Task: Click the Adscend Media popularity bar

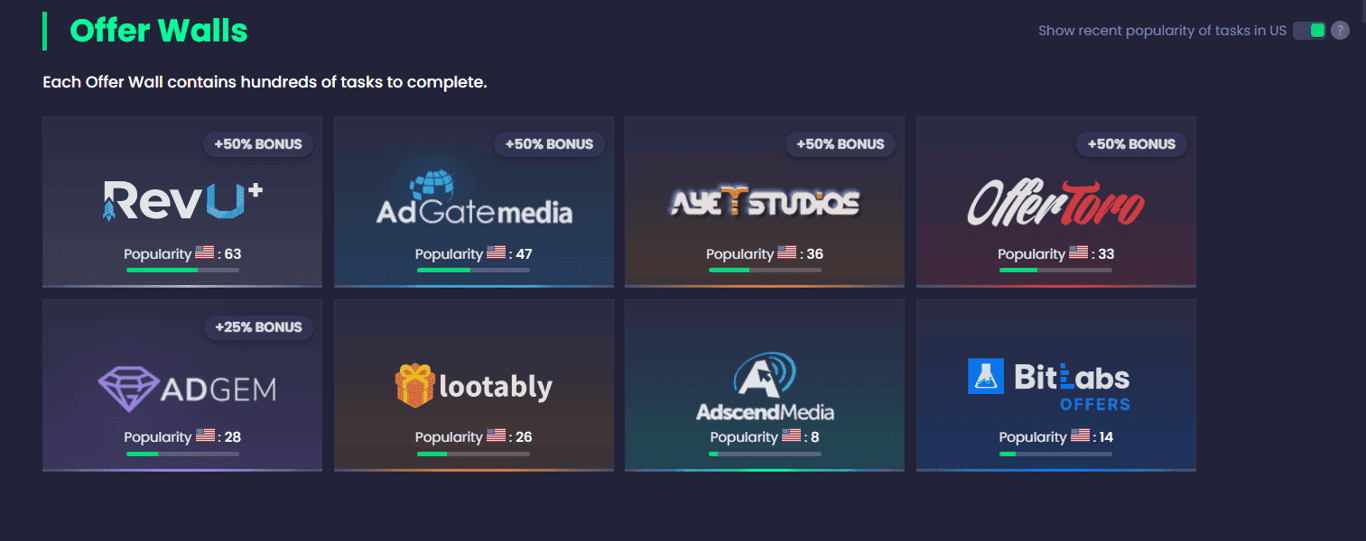Action: (765, 453)
